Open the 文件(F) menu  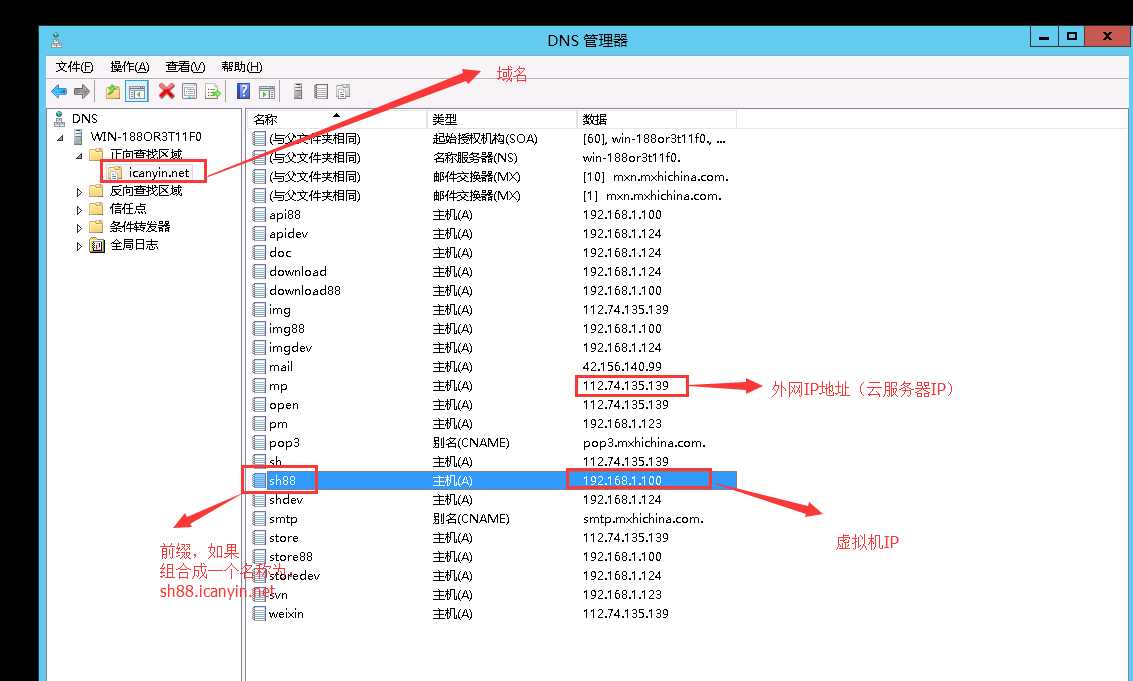(x=74, y=67)
